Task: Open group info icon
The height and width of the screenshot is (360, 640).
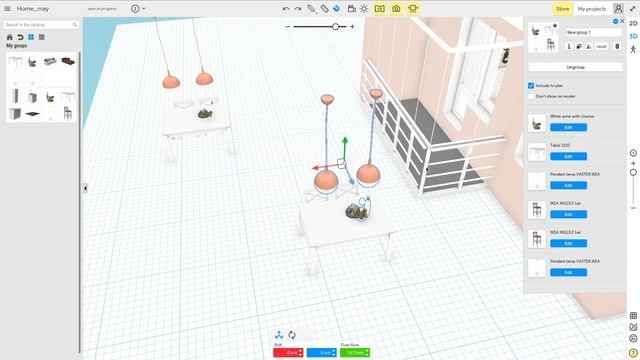Action: (x=569, y=47)
